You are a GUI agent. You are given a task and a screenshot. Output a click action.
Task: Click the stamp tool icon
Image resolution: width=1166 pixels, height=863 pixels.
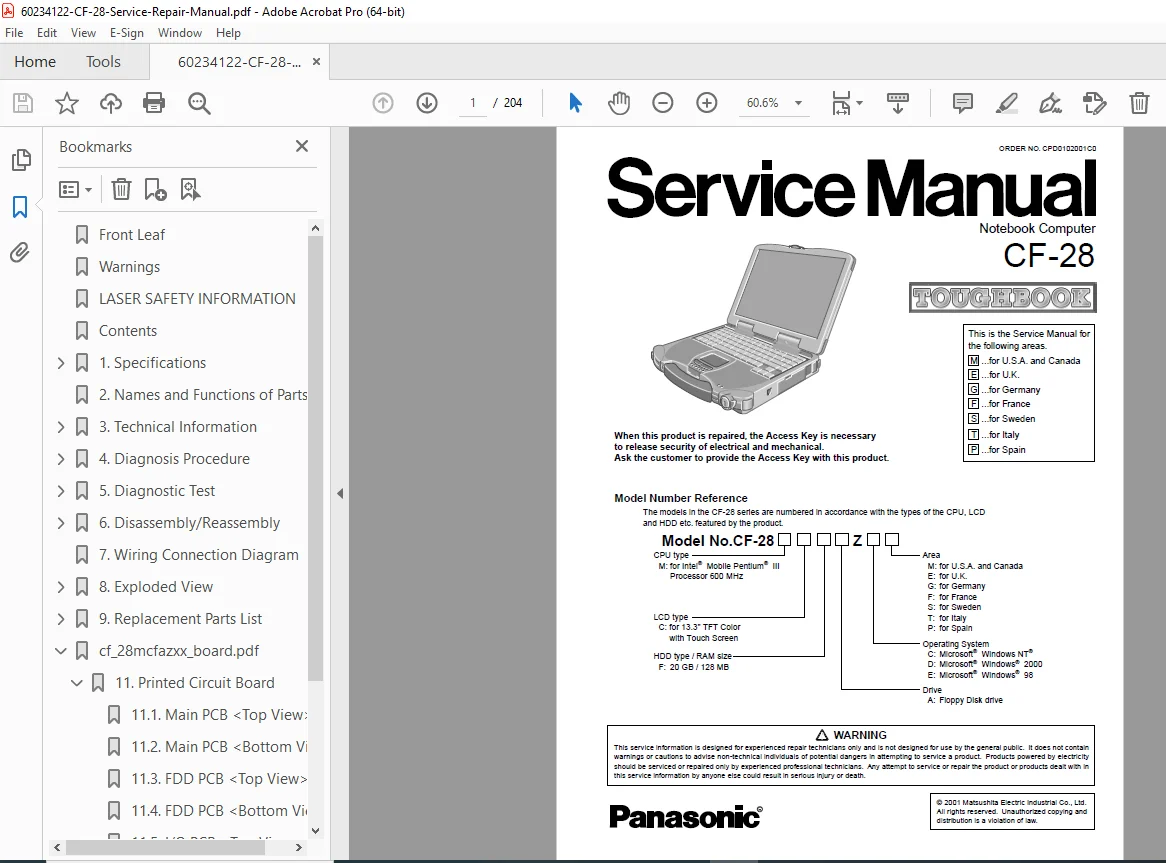pos(1095,103)
